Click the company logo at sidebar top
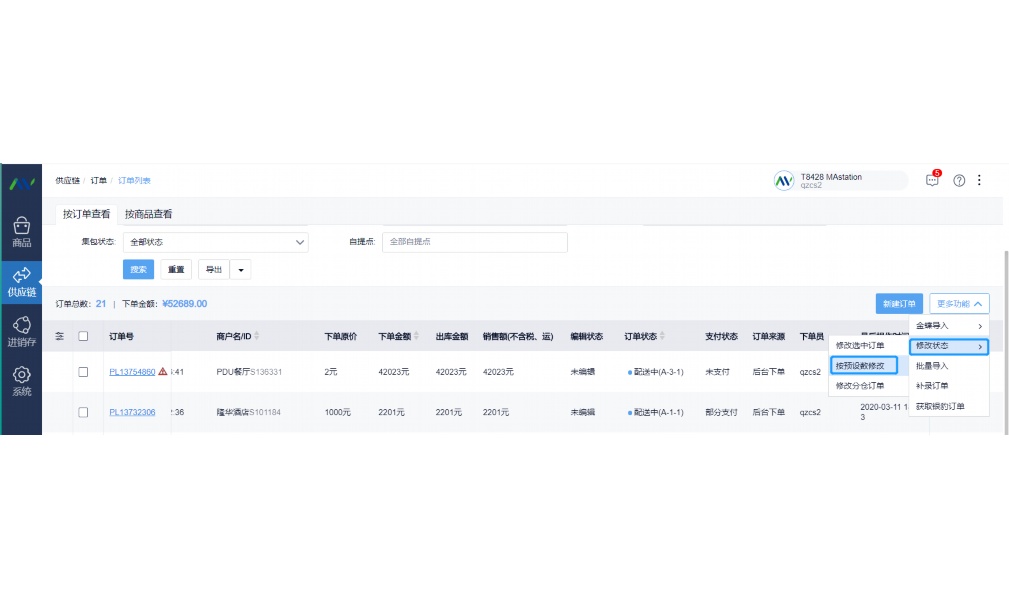1009x598 pixels. coord(20,186)
